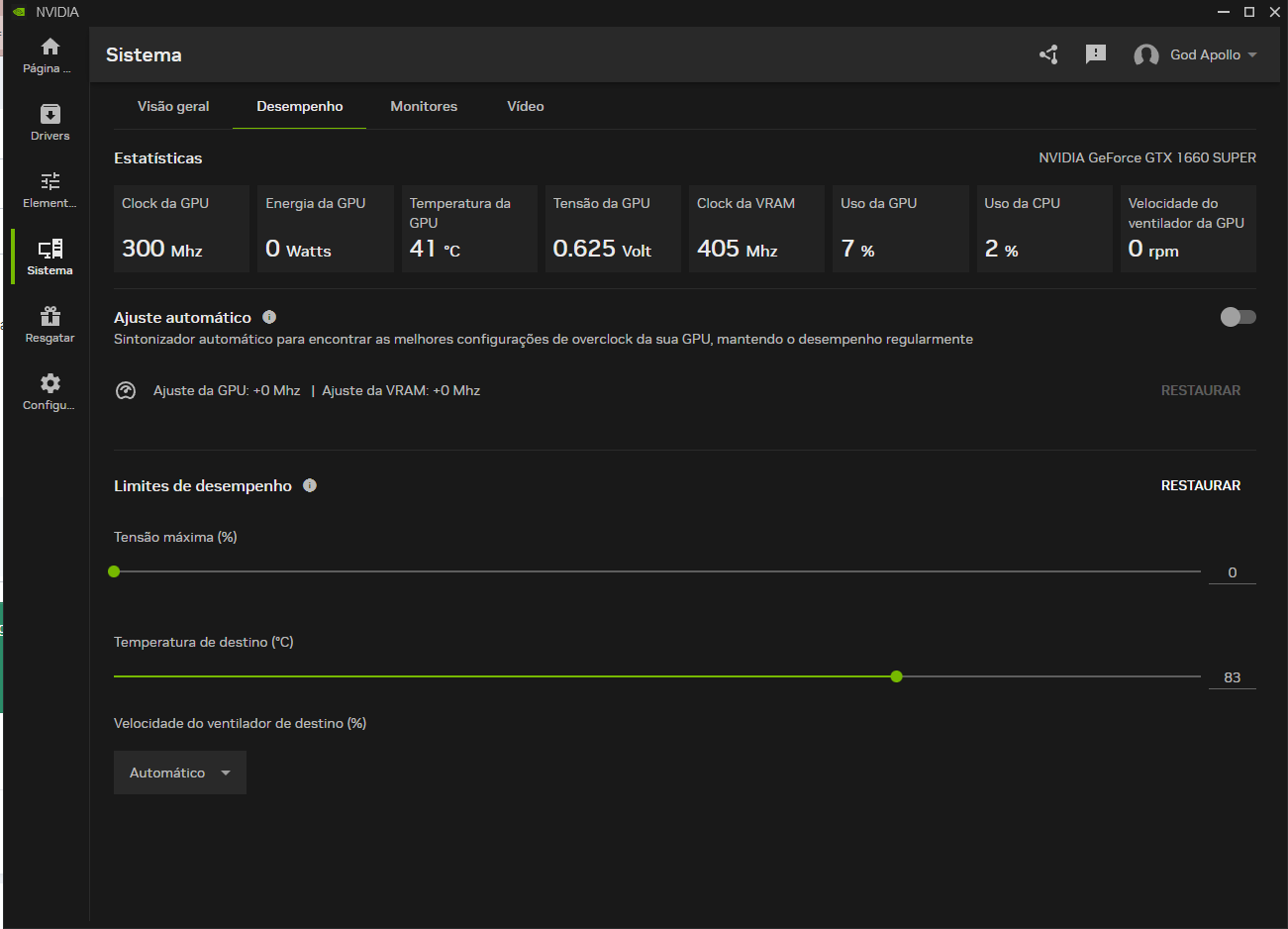Click the Clock da VRAM 405 Mhz card
Image resolution: width=1288 pixels, height=929 pixels.
pyautogui.click(x=756, y=229)
